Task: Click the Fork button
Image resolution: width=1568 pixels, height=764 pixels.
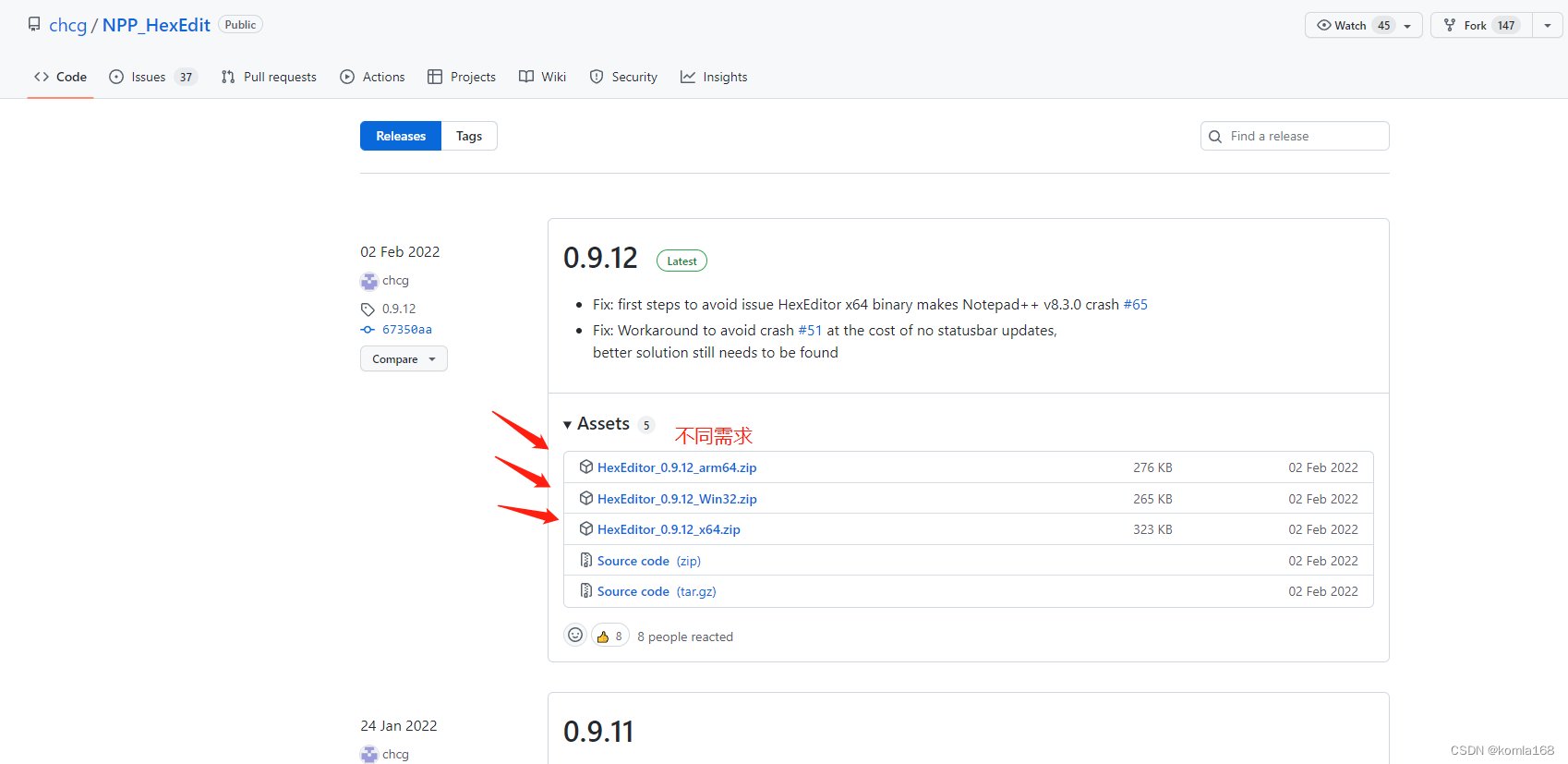Action: pyautogui.click(x=1481, y=25)
